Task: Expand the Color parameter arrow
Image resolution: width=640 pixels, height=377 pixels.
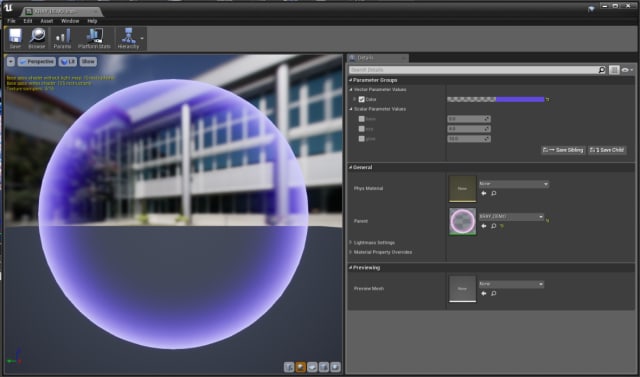Action: pos(355,100)
